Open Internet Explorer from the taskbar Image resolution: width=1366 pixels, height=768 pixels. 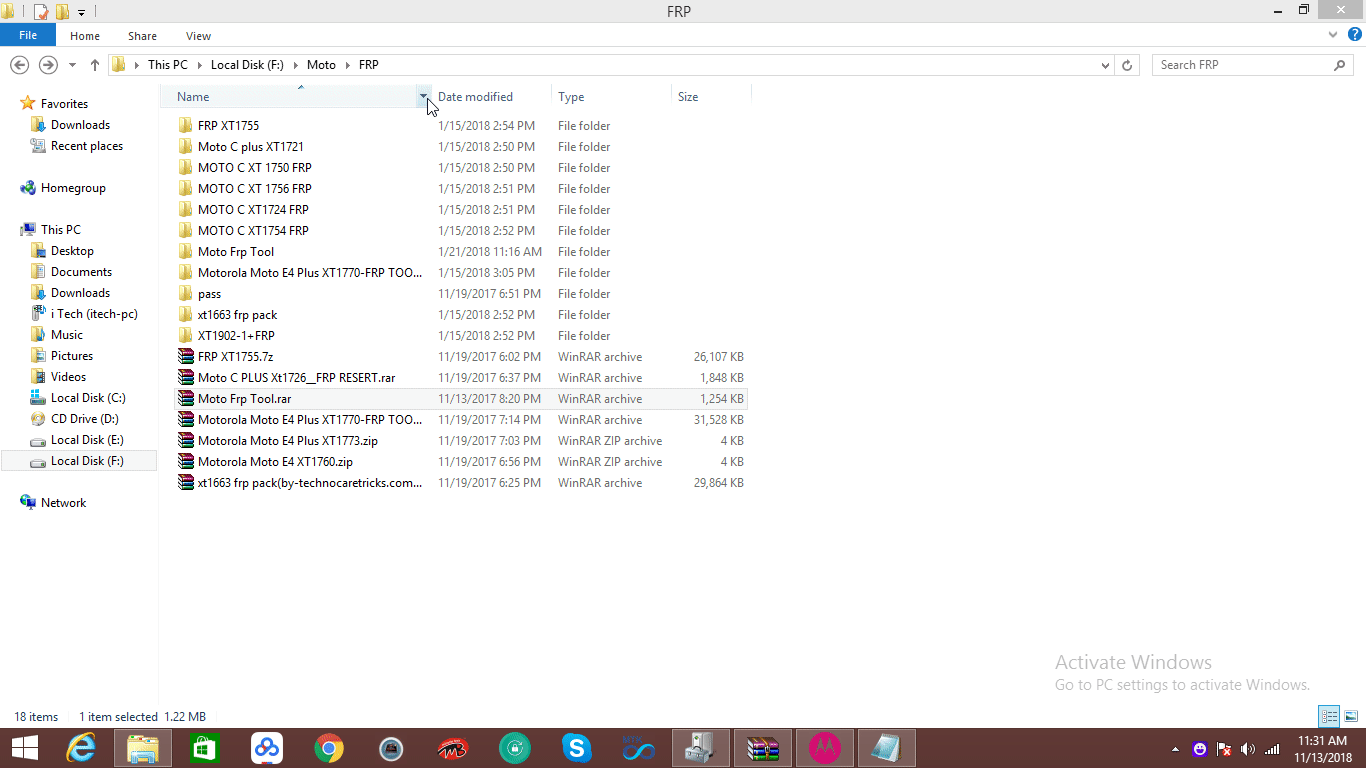(x=81, y=748)
